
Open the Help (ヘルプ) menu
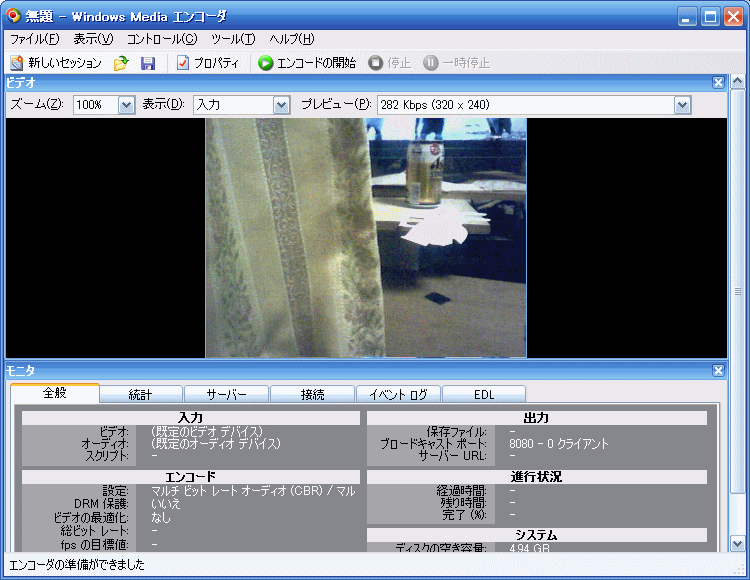pyautogui.click(x=291, y=39)
